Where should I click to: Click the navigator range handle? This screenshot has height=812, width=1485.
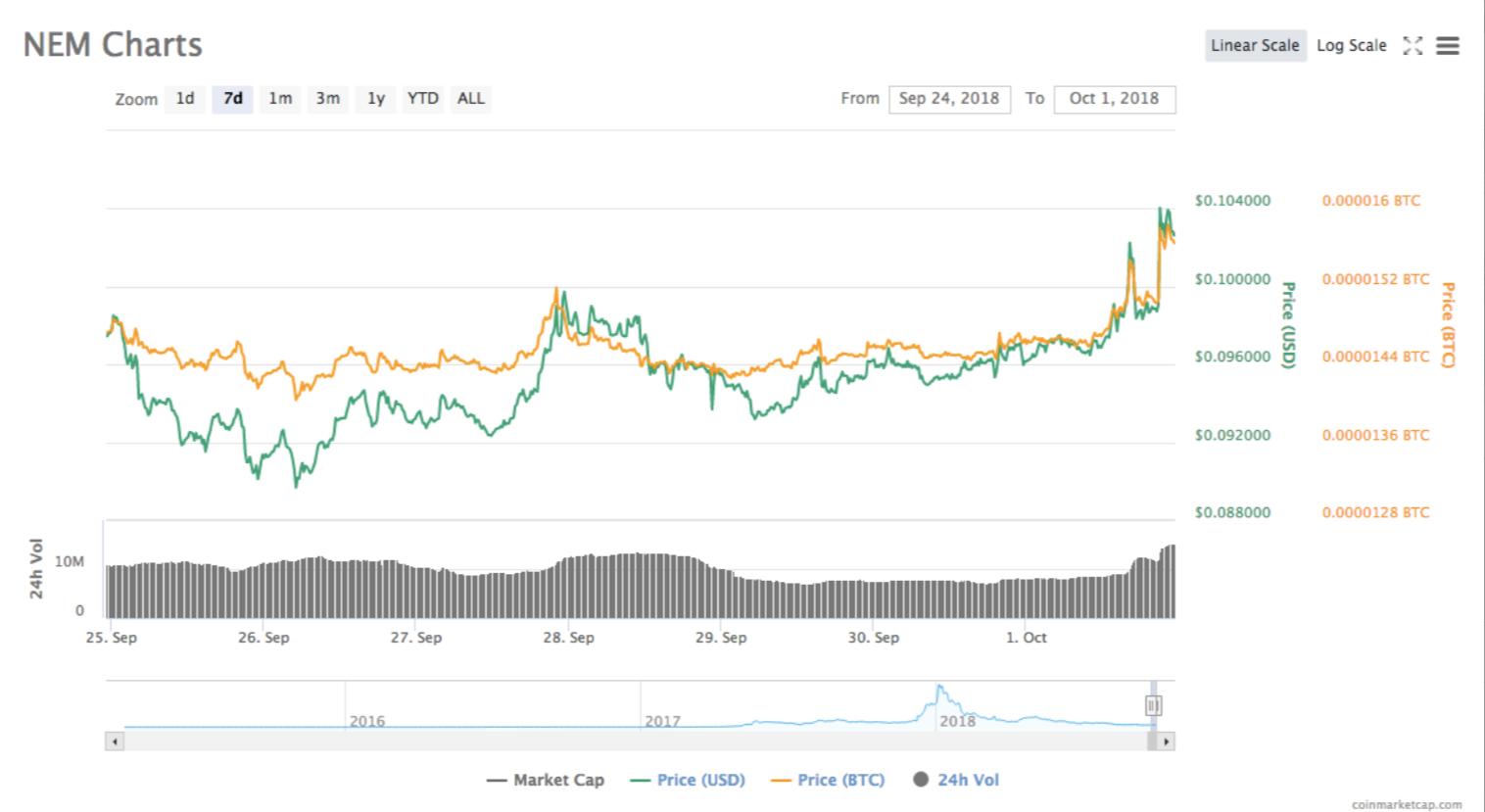point(1153,705)
